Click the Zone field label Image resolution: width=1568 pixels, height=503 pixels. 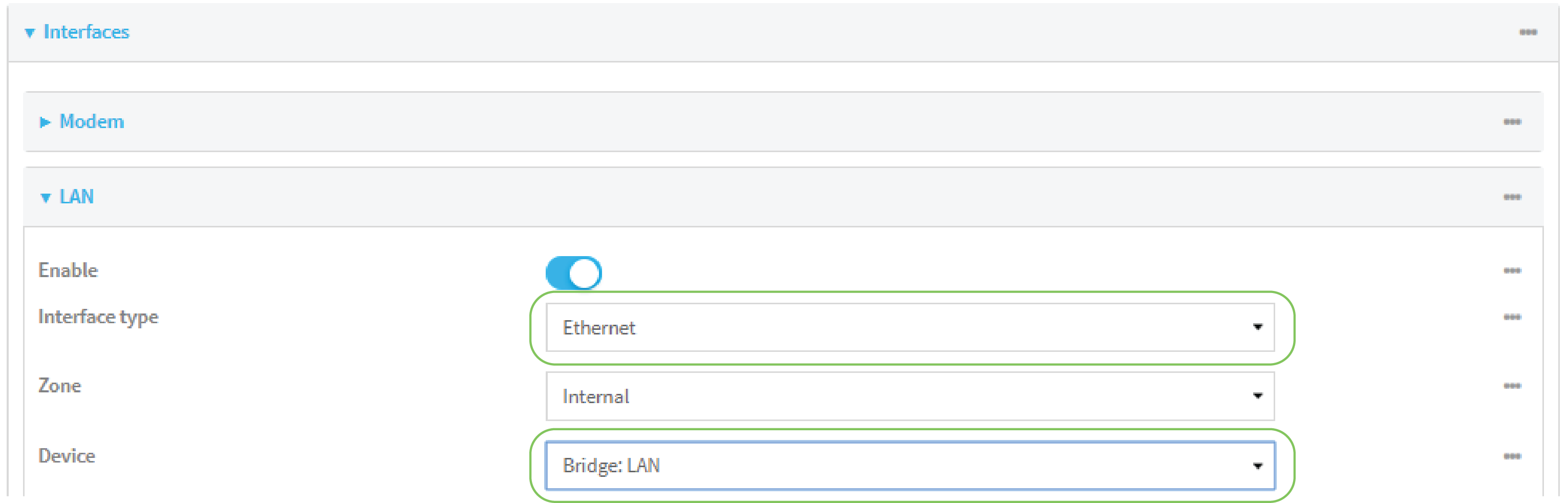(x=60, y=386)
